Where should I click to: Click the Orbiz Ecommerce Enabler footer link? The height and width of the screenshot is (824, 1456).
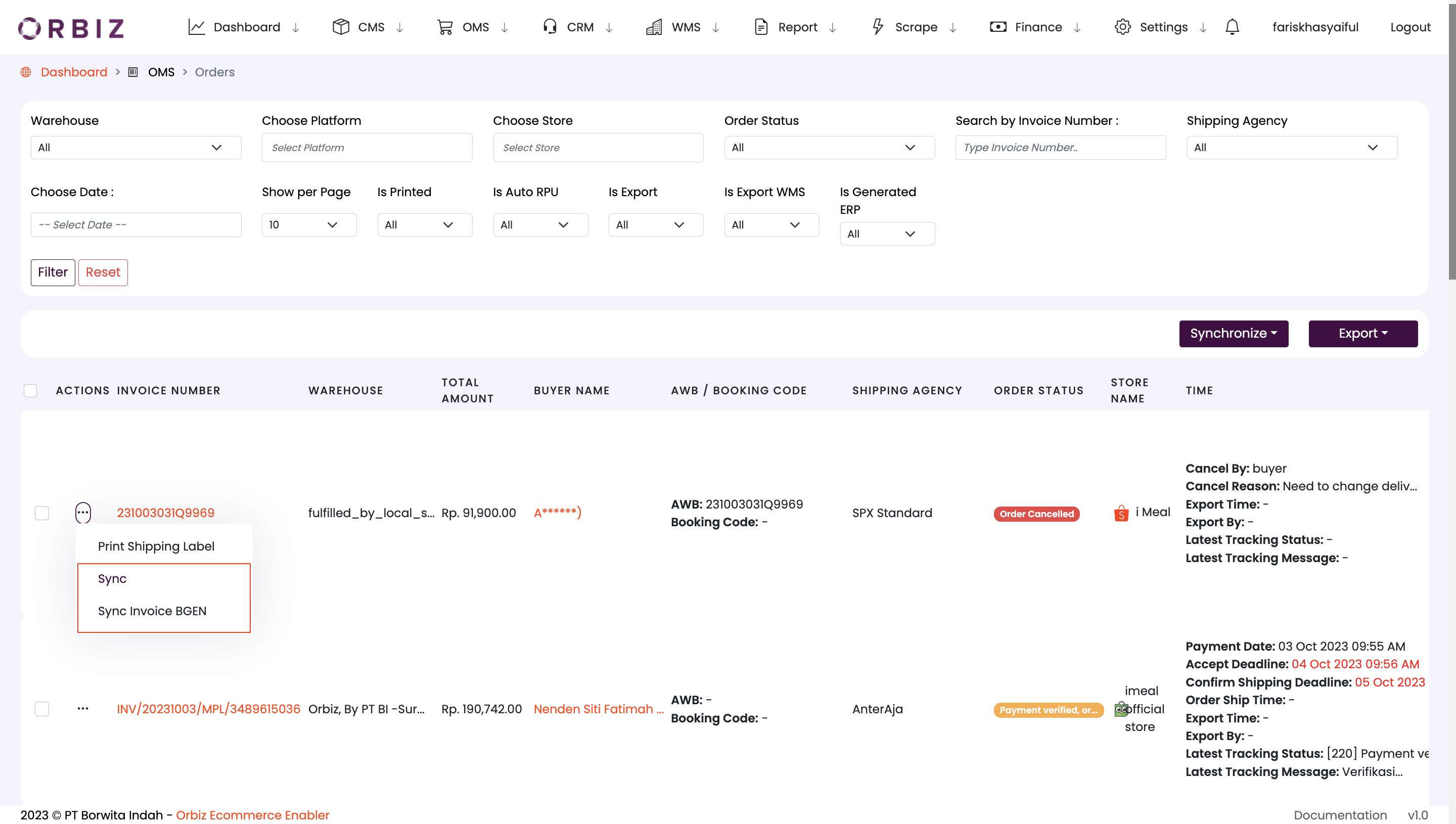point(252,815)
